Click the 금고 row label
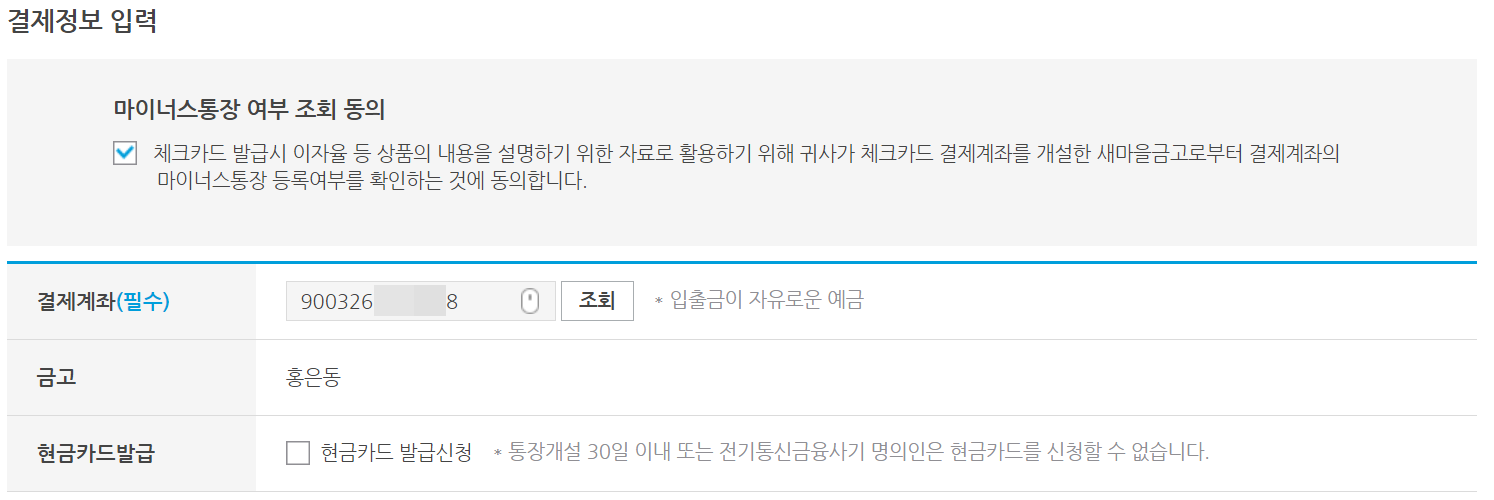 pyautogui.click(x=57, y=378)
